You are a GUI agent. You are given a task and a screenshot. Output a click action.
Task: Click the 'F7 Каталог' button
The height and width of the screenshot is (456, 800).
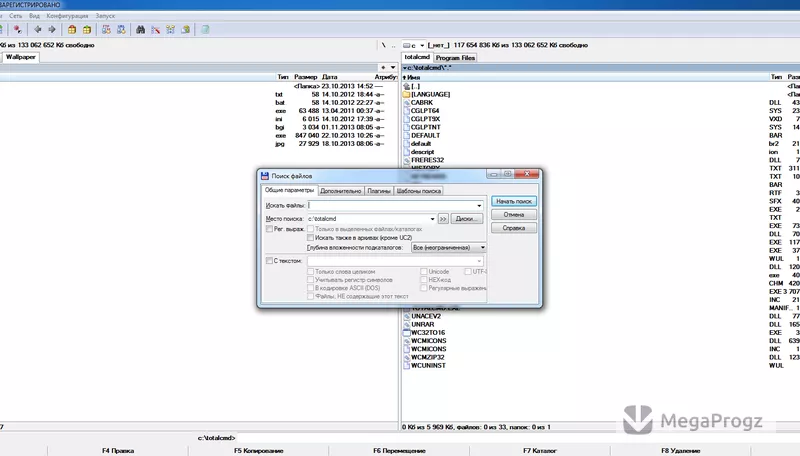(x=540, y=450)
